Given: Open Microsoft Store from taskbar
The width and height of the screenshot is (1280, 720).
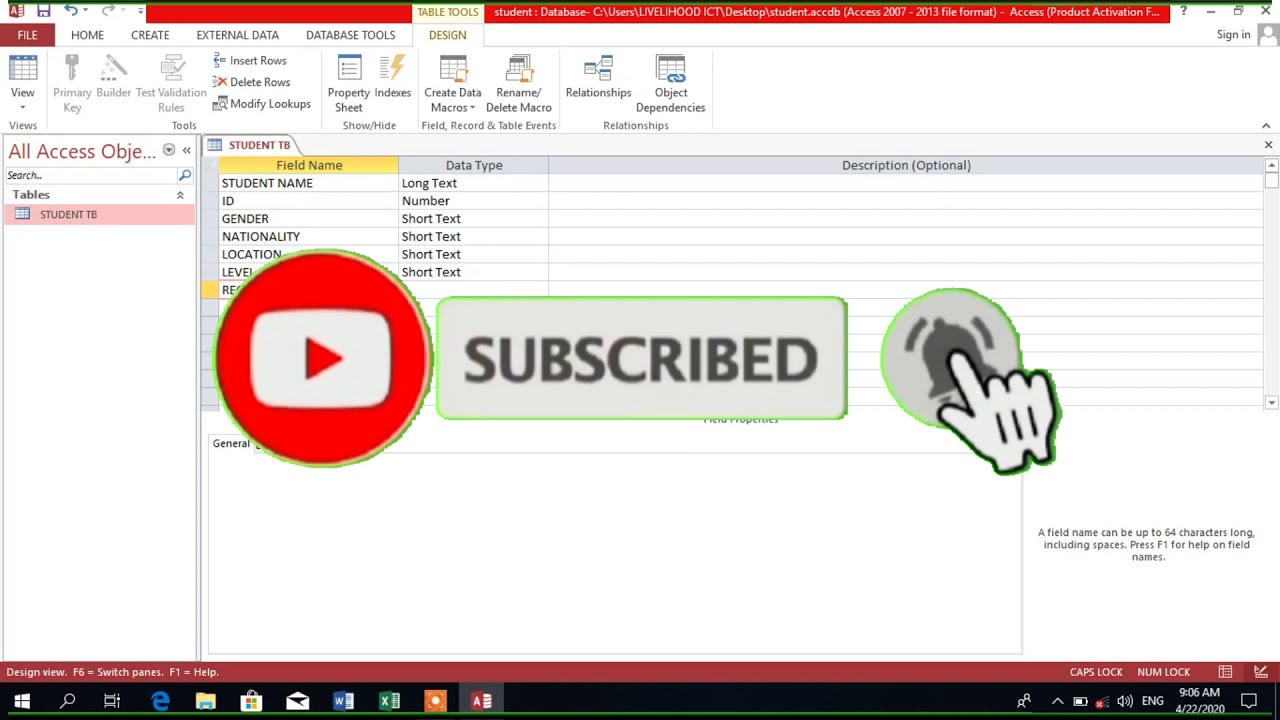Looking at the screenshot, I should click(251, 701).
